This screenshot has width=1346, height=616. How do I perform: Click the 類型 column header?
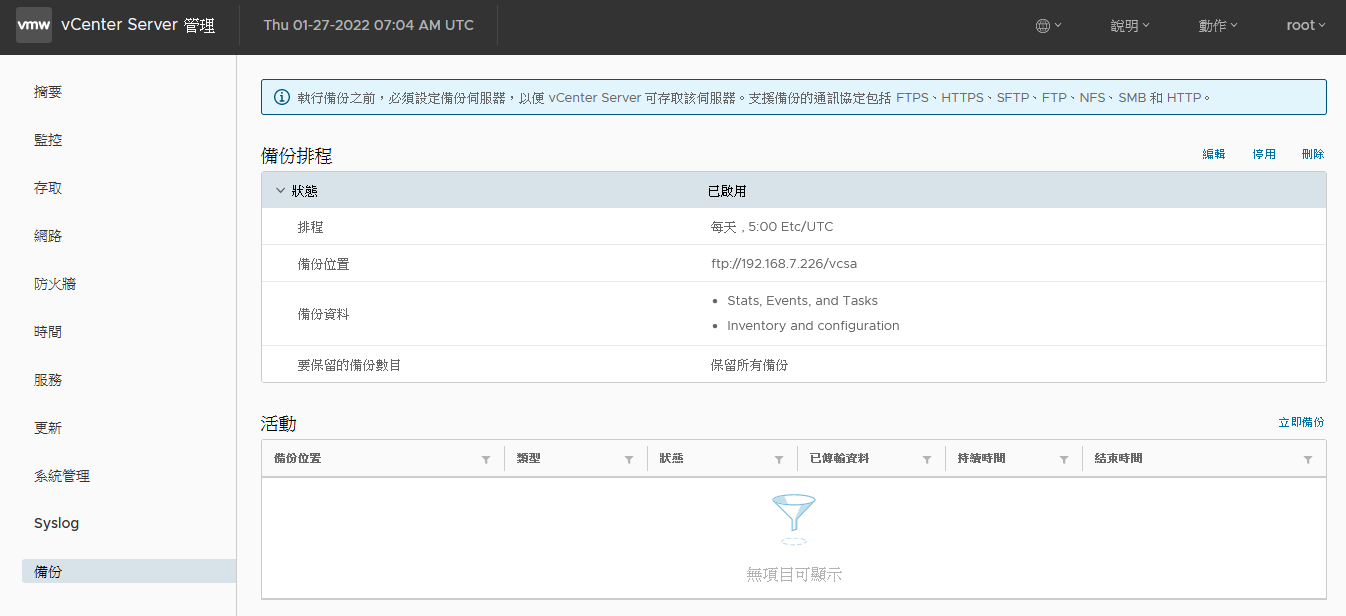tap(528, 458)
